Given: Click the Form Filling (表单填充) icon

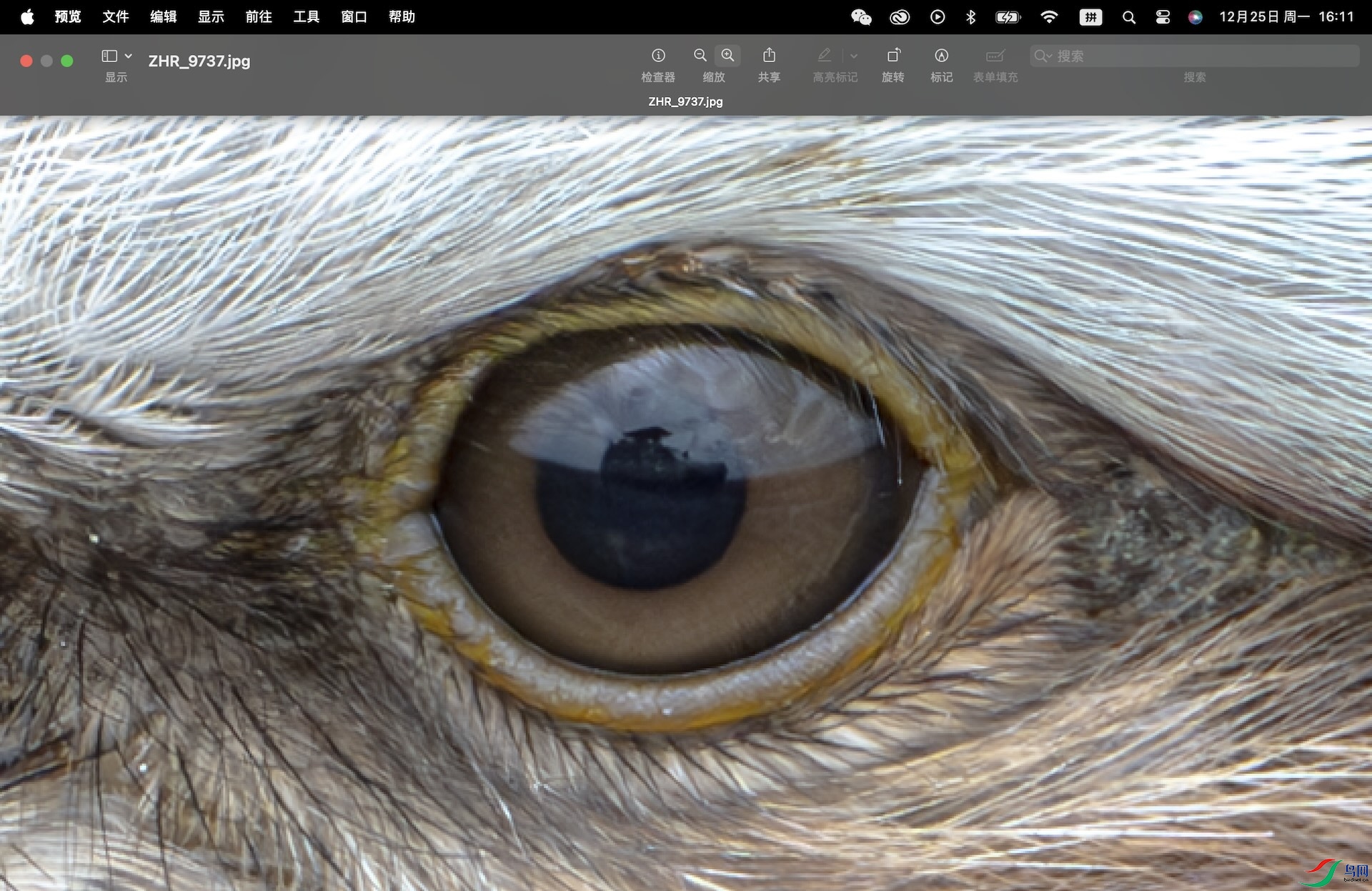Looking at the screenshot, I should [x=995, y=56].
